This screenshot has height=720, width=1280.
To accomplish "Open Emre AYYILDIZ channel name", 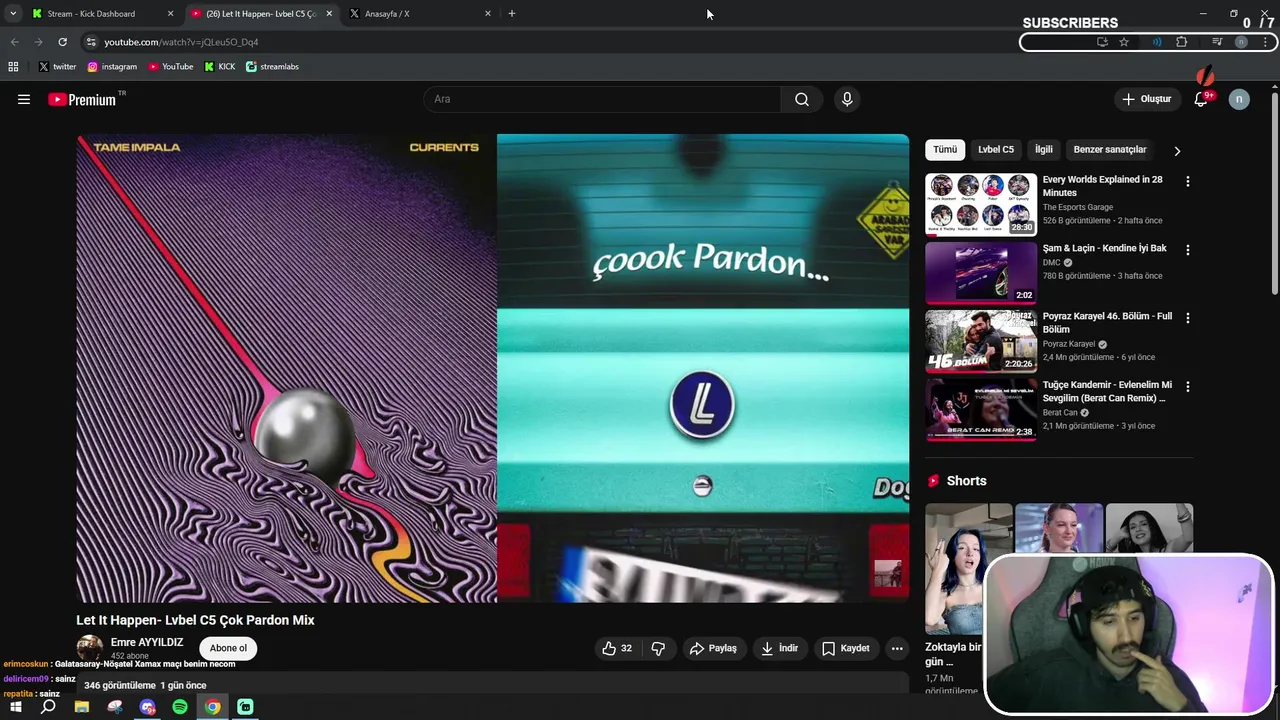I will [147, 643].
